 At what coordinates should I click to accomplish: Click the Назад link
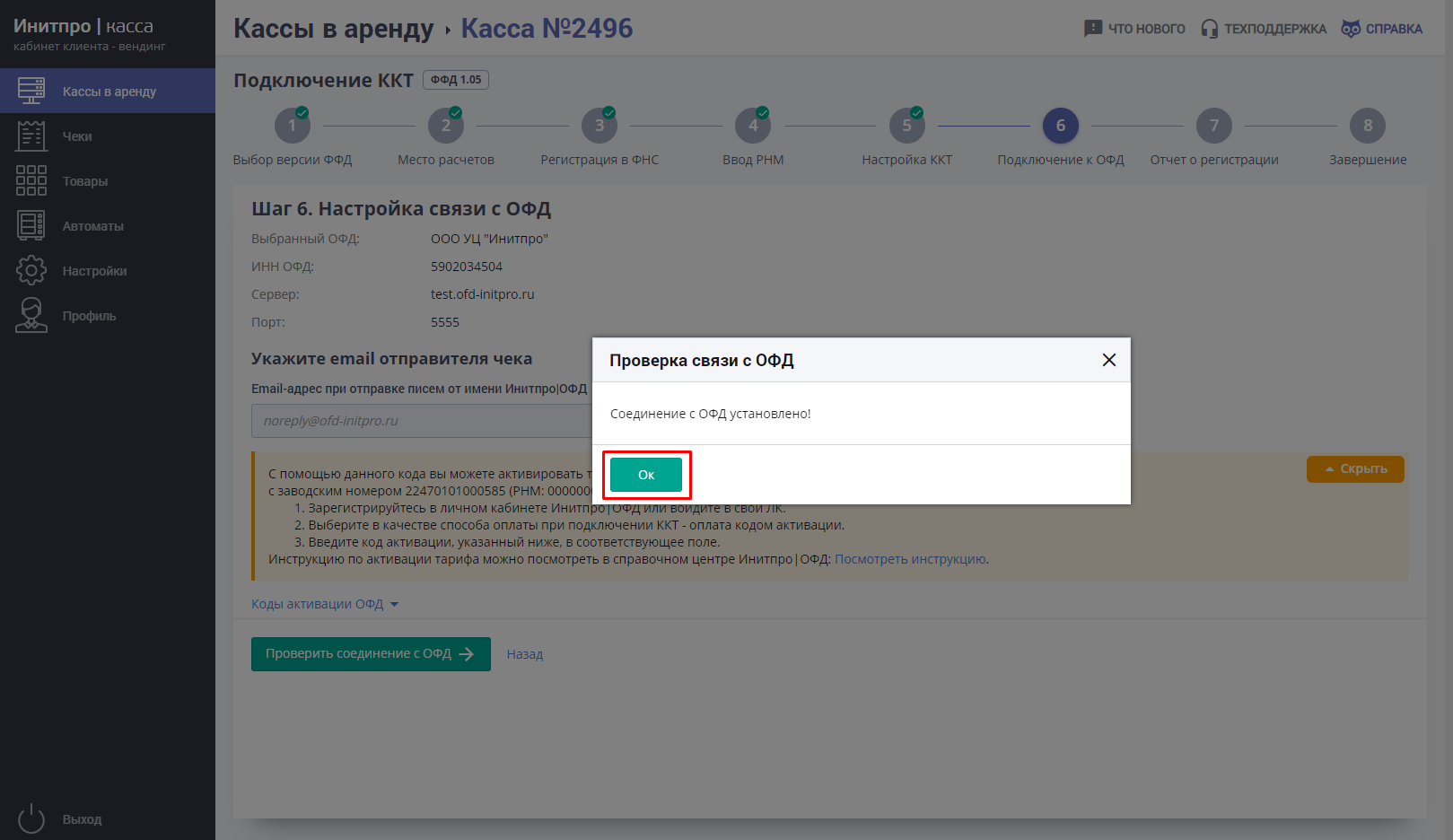pos(525,654)
